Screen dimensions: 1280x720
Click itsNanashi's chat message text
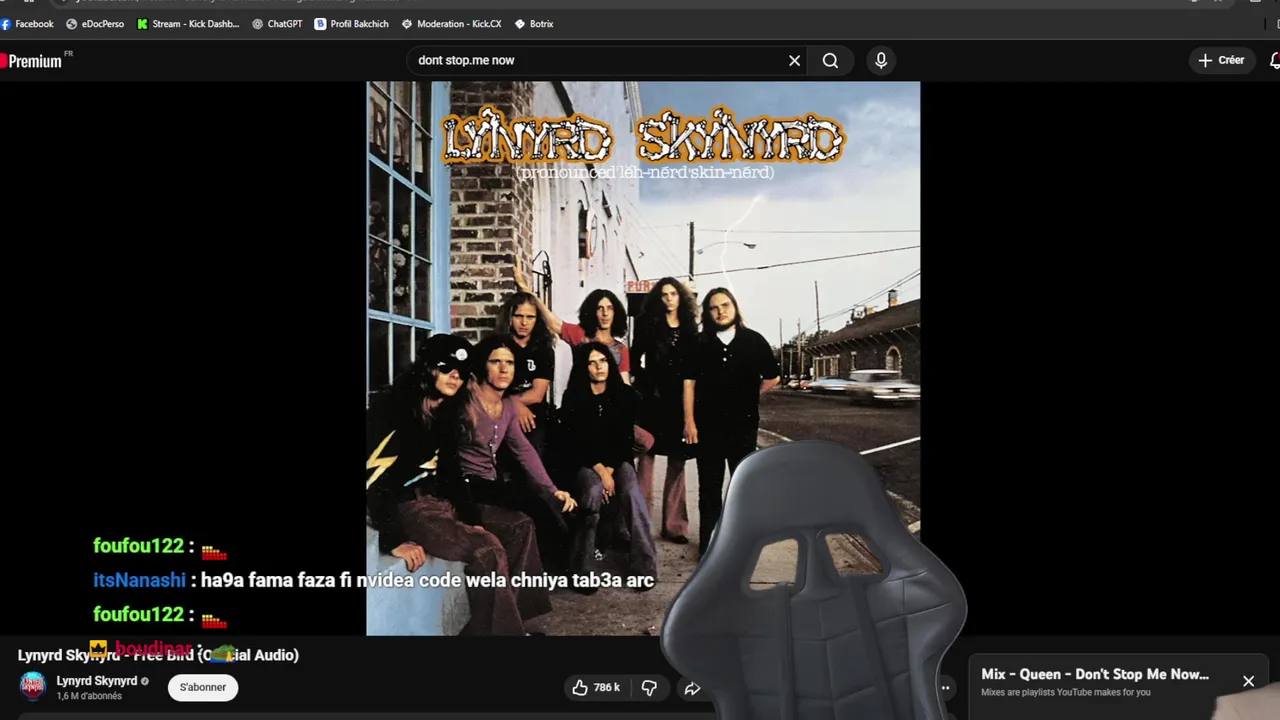click(x=427, y=580)
